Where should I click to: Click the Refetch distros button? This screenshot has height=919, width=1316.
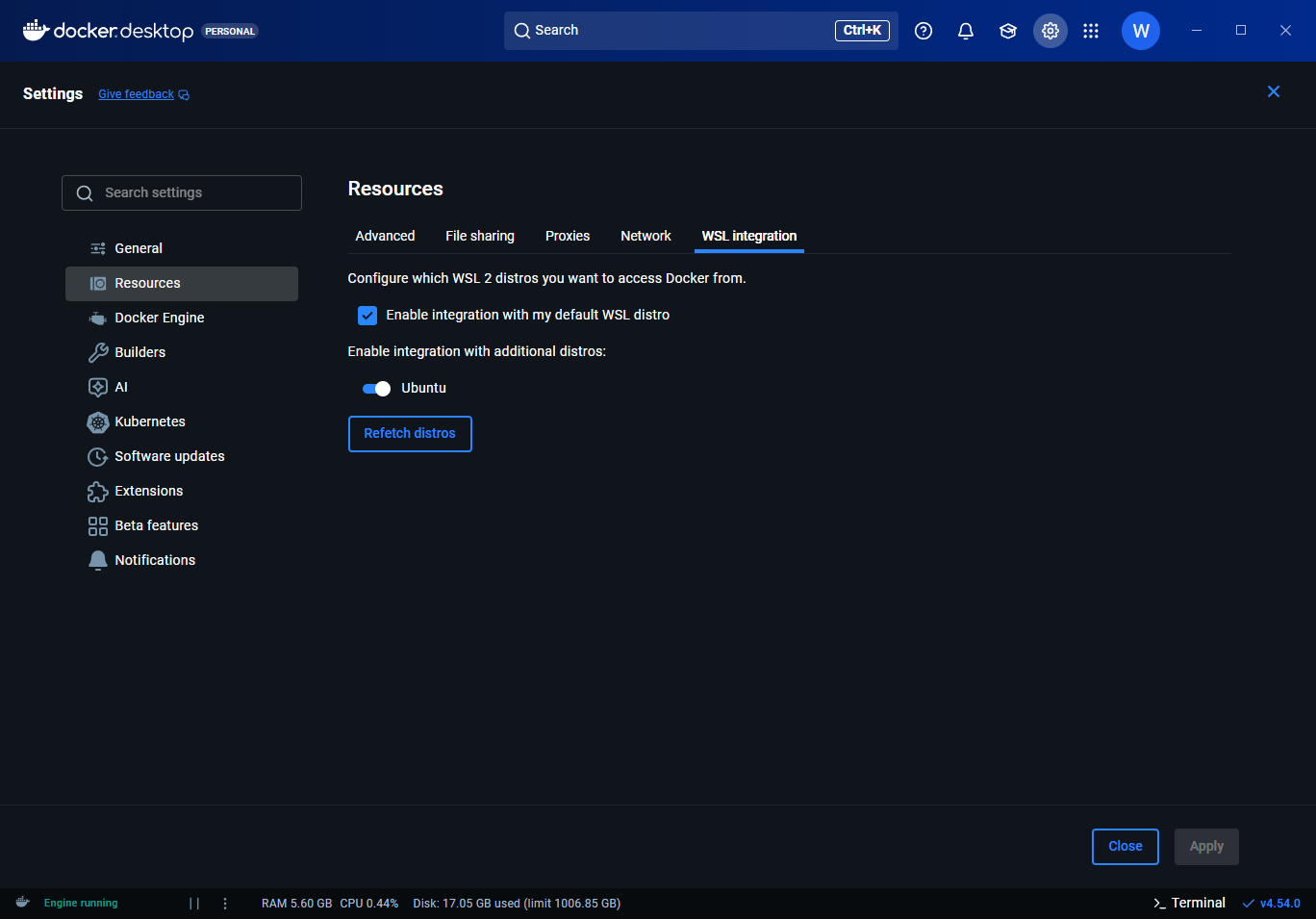click(410, 434)
